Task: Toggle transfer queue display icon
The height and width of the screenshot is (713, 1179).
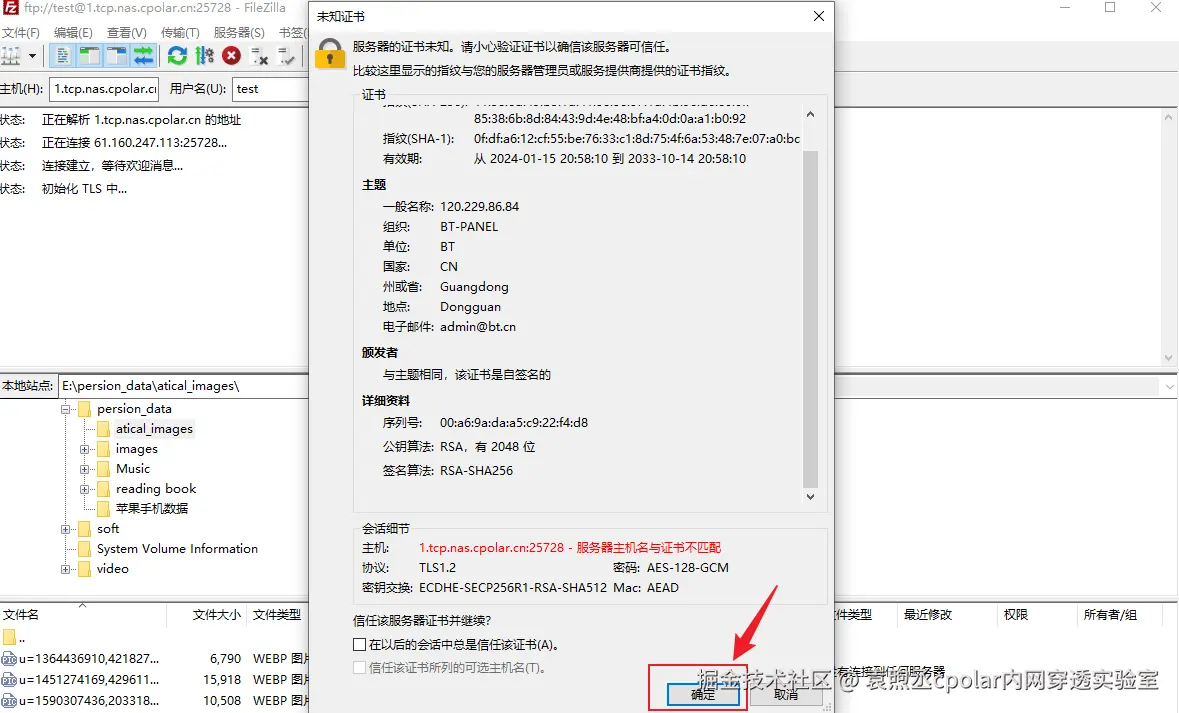Action: coord(143,56)
